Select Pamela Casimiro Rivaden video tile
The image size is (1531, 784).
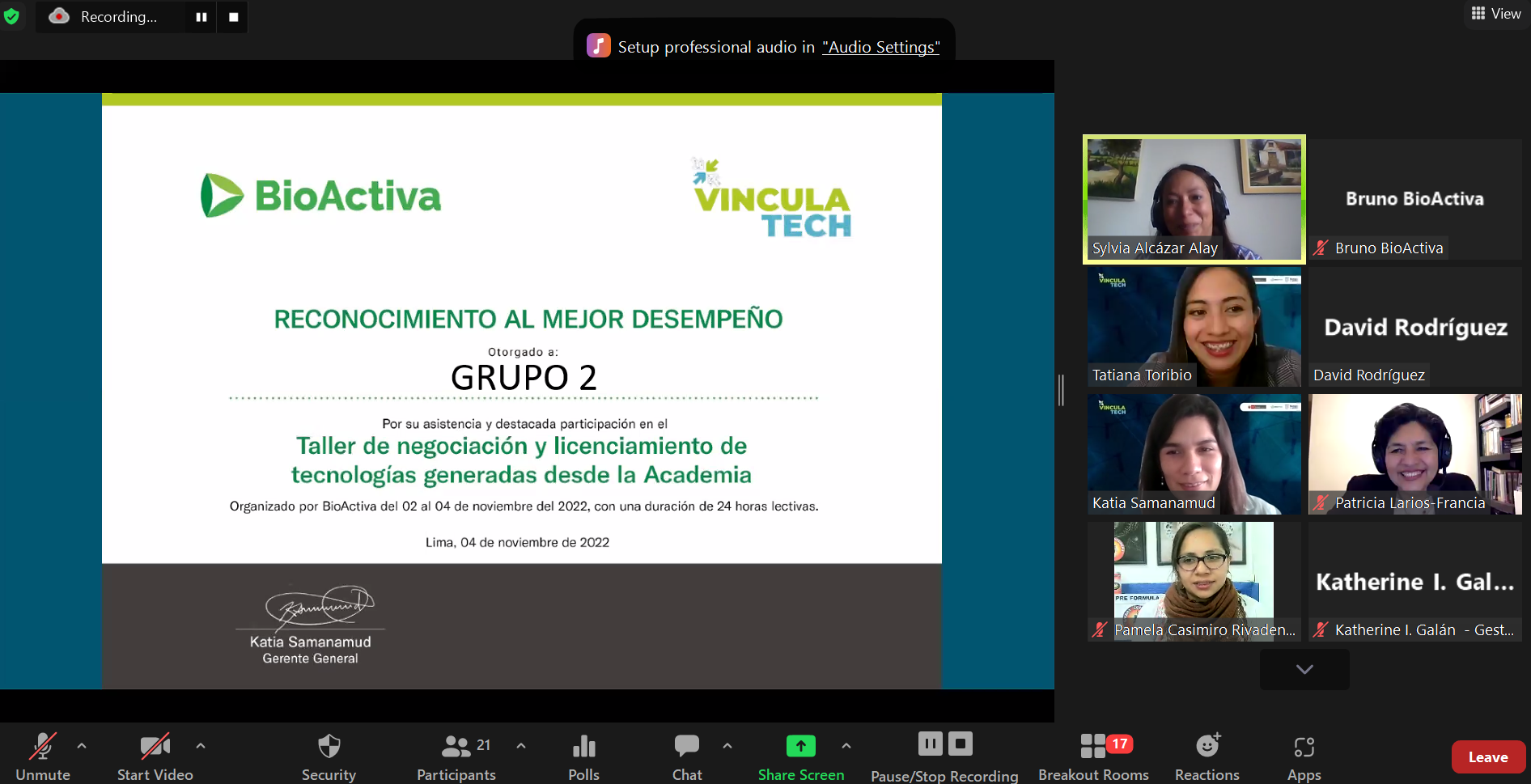tap(1194, 582)
